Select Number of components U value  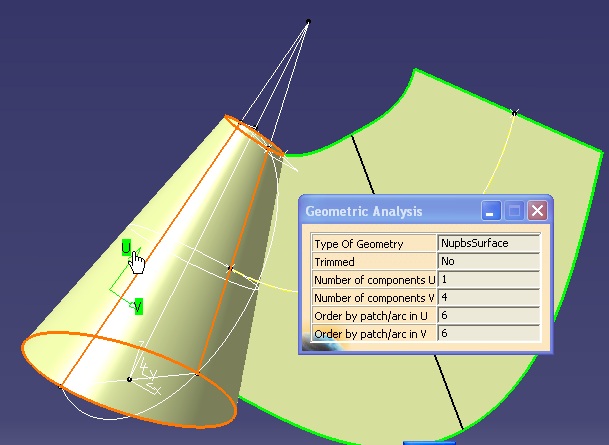489,279
